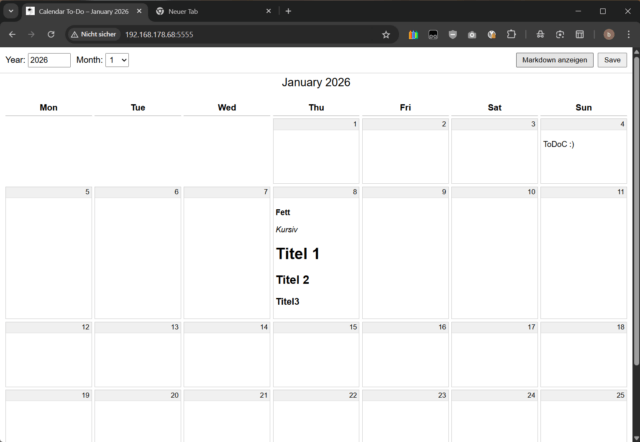640x442 pixels.
Task: Reload the calendar page
Action: 49,34
